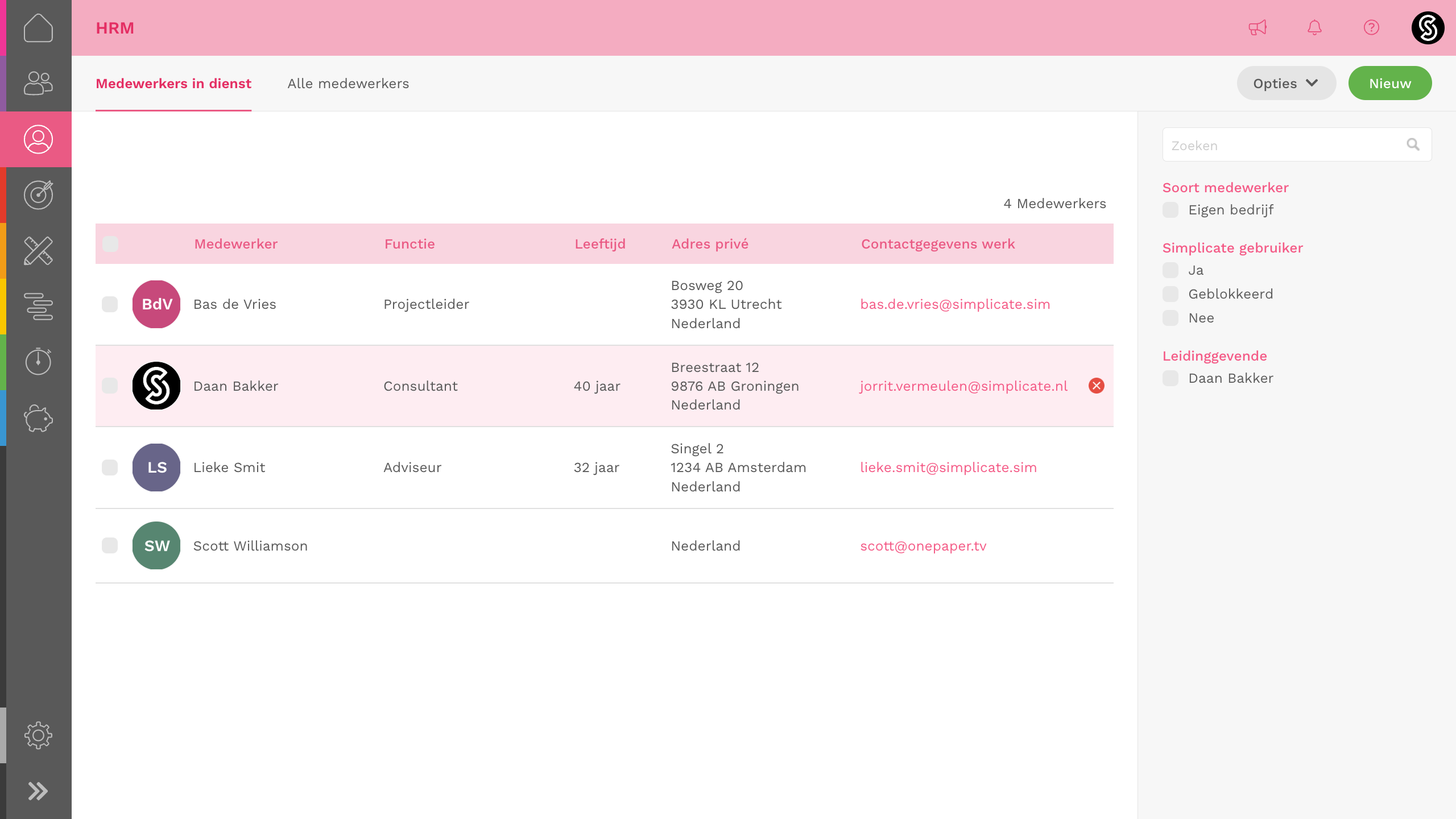Open the stopwatch time tracking icon
Screen dimensions: 1456x819
pos(38,362)
